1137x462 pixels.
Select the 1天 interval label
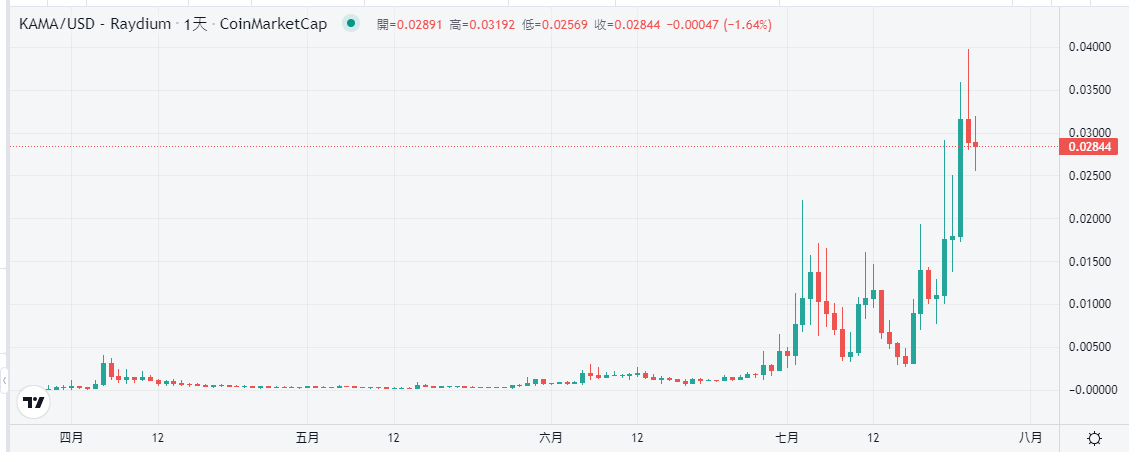coord(194,24)
